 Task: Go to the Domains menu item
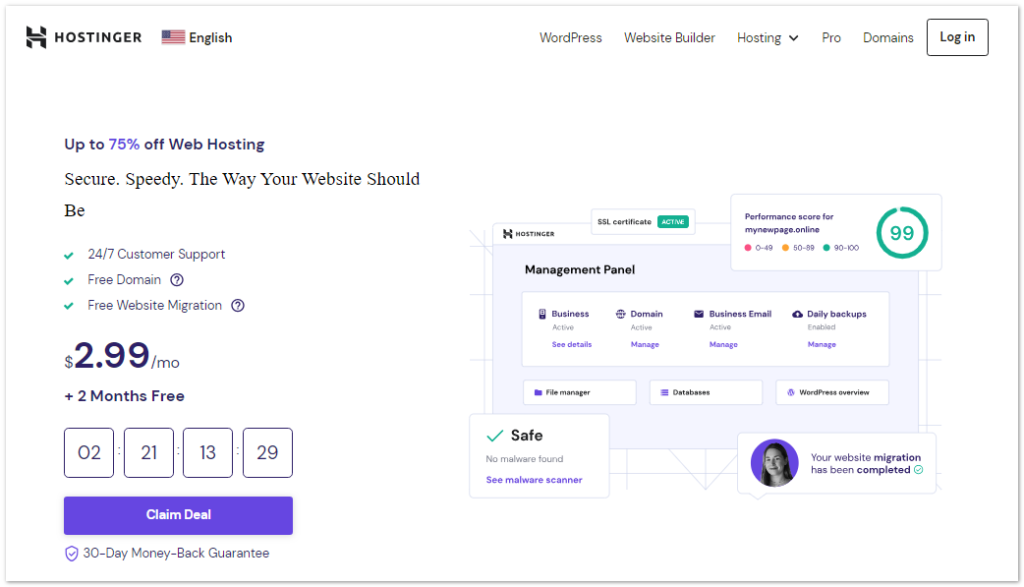tap(888, 37)
